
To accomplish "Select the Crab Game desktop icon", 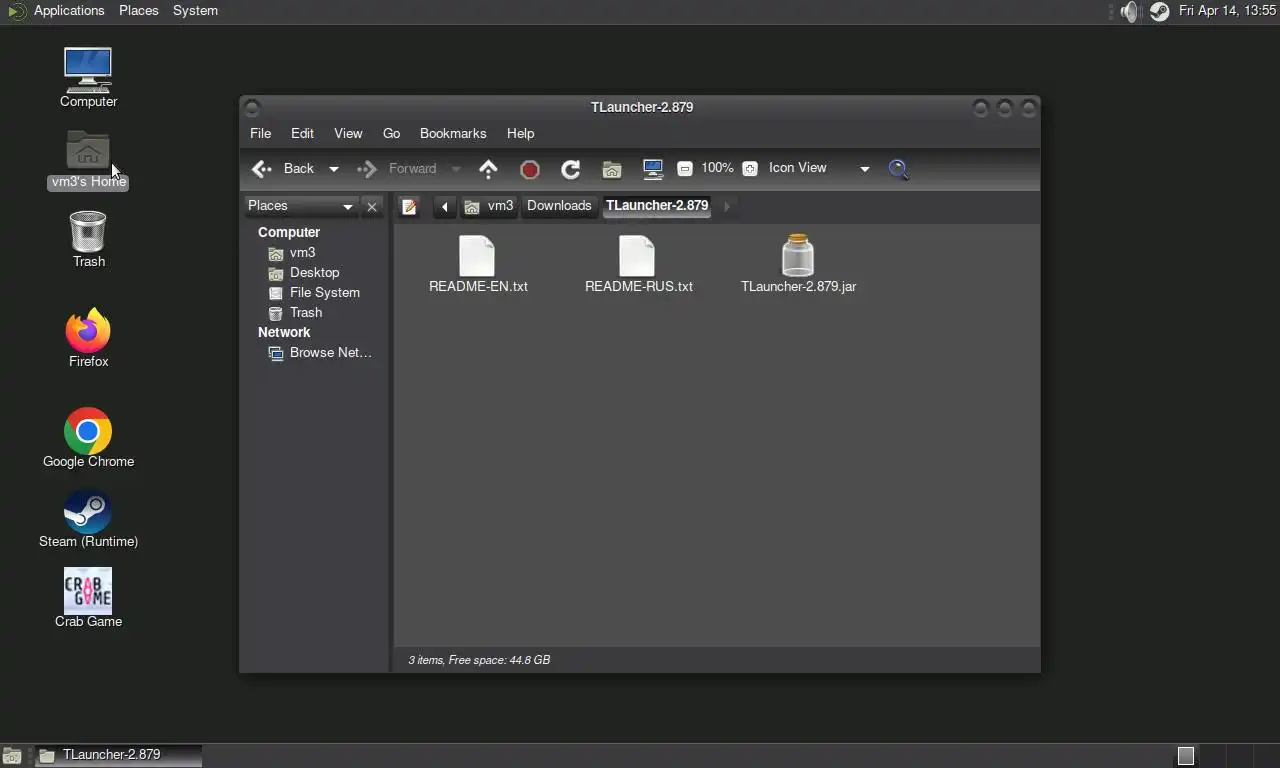I will (88, 598).
